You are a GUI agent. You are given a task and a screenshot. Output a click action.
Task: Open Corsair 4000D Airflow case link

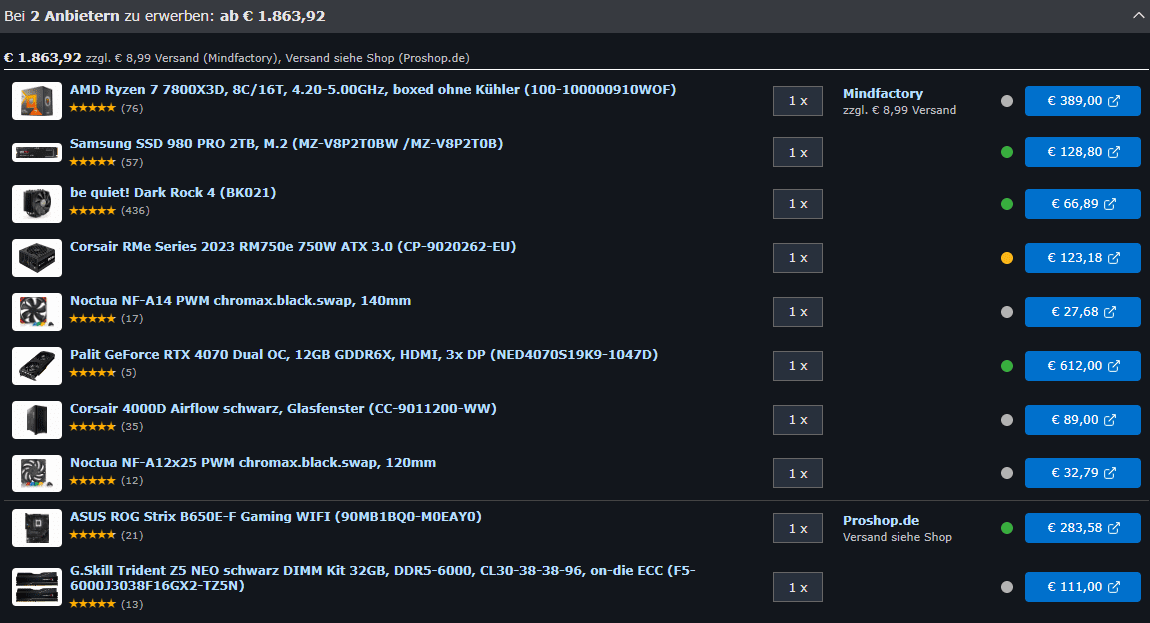coord(283,408)
